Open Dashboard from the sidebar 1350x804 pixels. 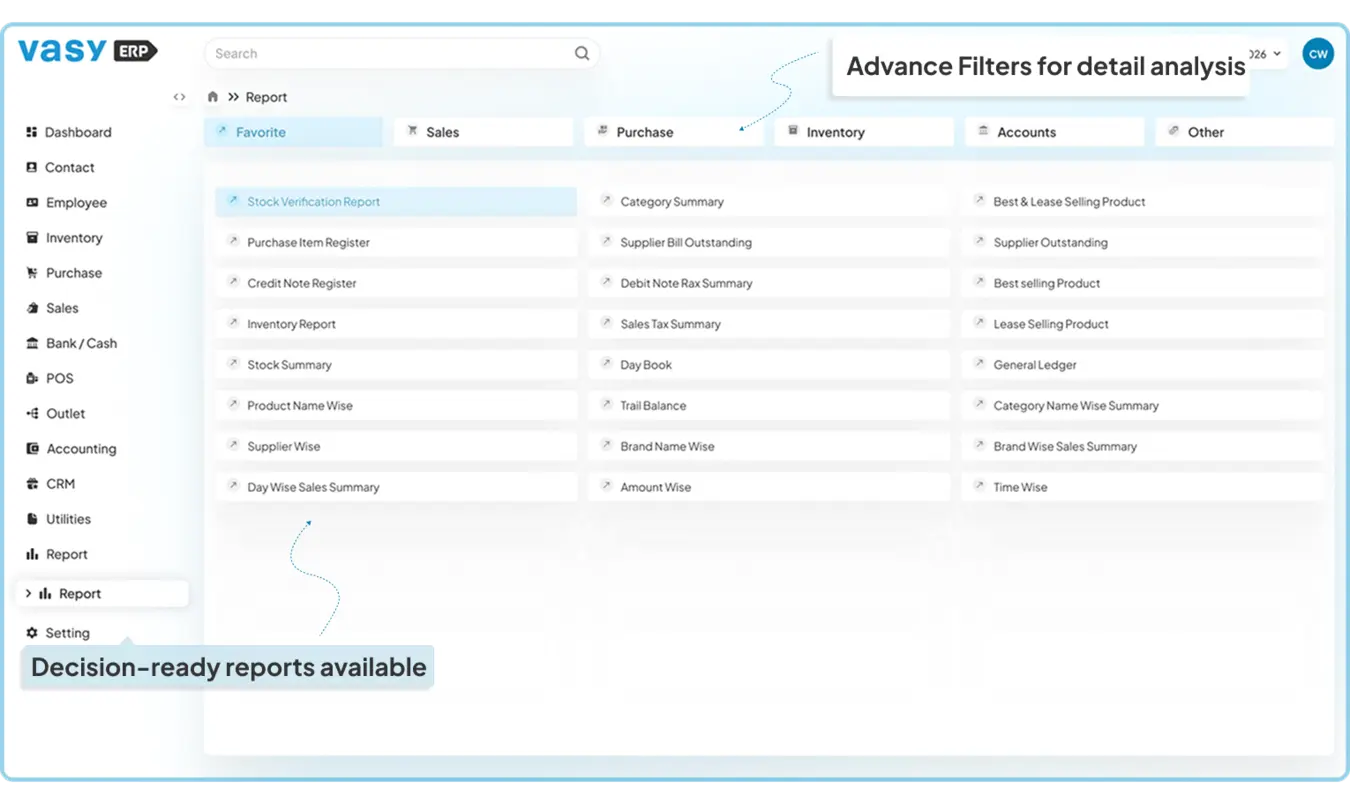(x=77, y=132)
